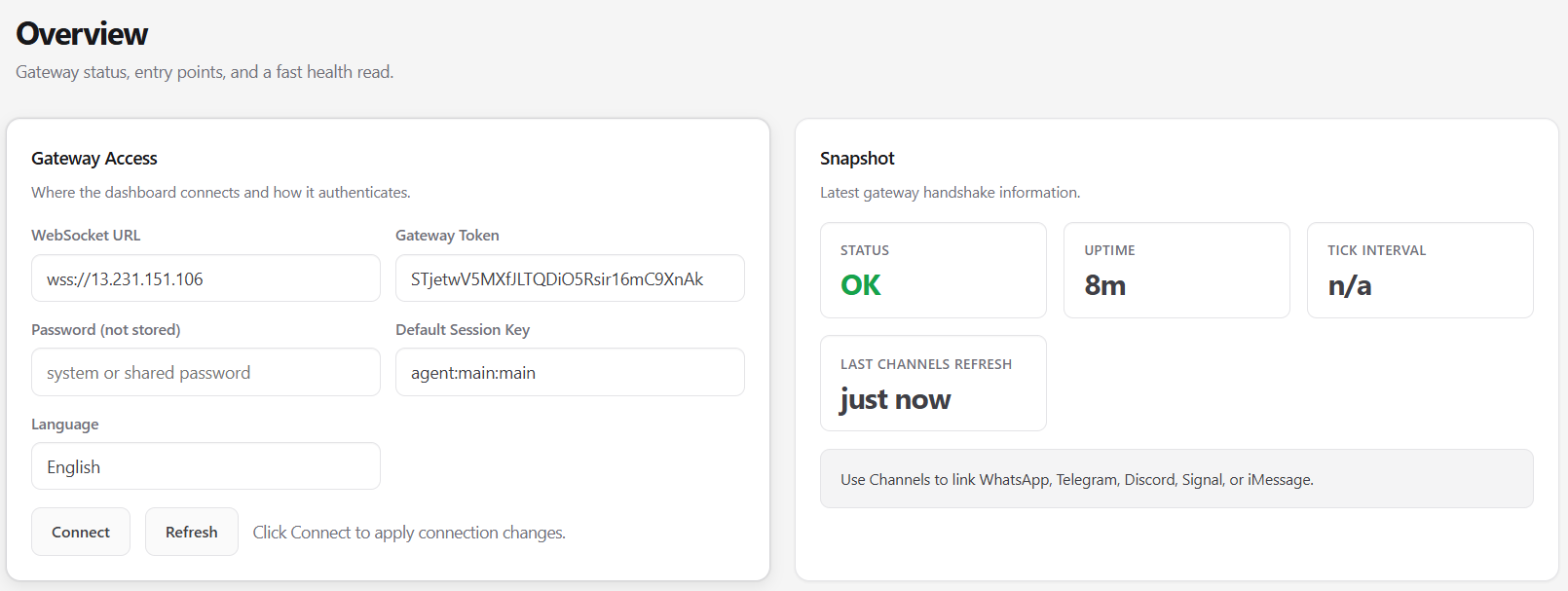Click the "Click Connect to apply" hint text
The image size is (1568, 591).
409,533
